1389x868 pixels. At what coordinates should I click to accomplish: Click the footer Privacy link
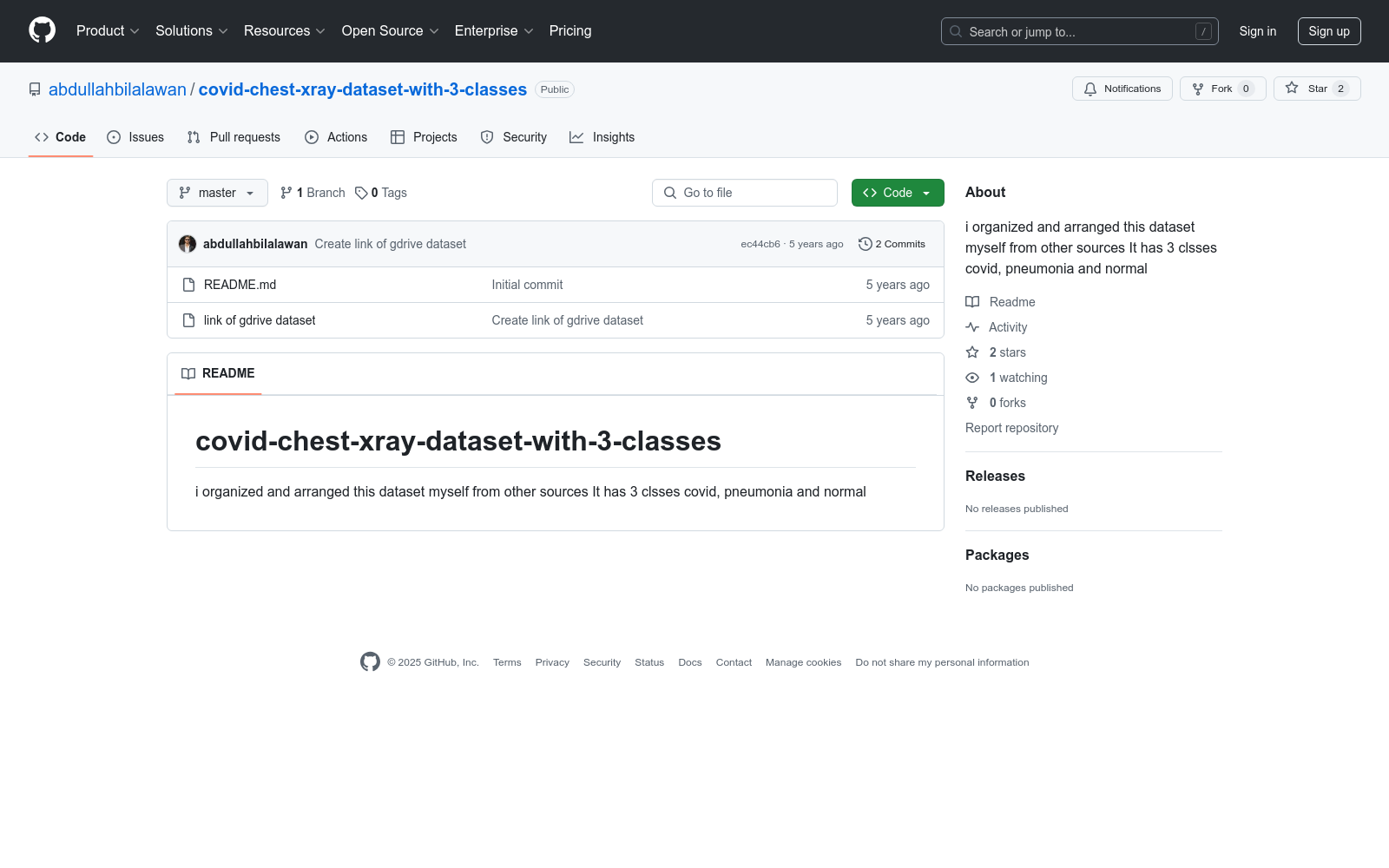point(552,662)
